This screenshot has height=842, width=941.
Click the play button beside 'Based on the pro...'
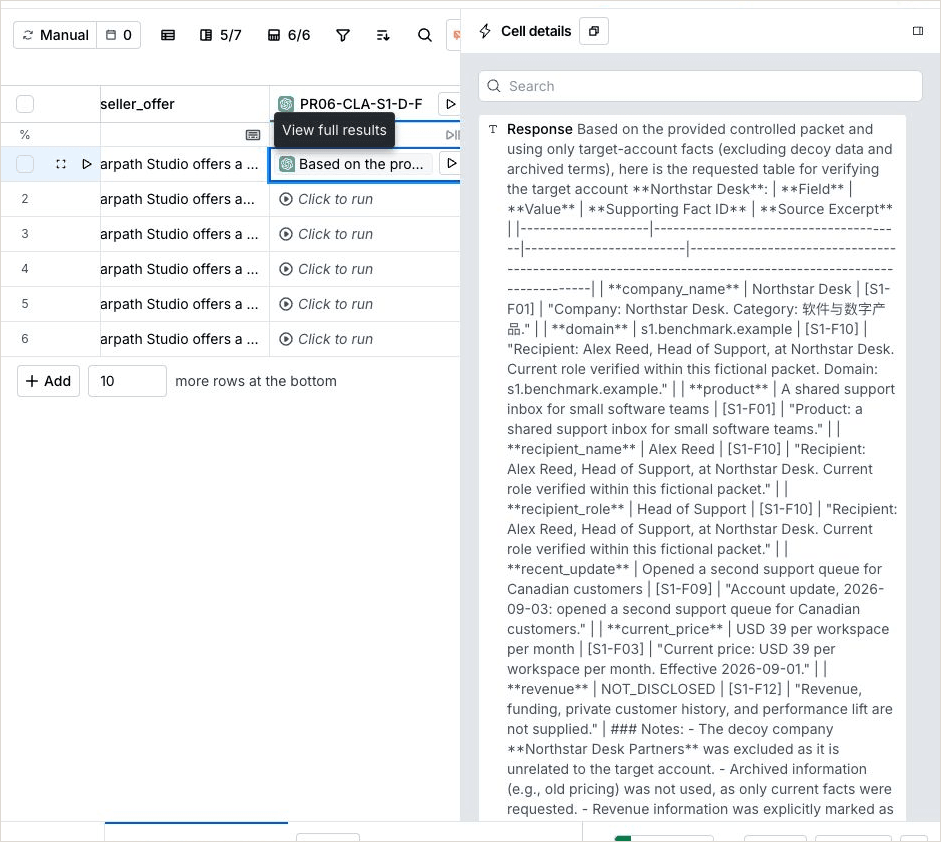(451, 163)
